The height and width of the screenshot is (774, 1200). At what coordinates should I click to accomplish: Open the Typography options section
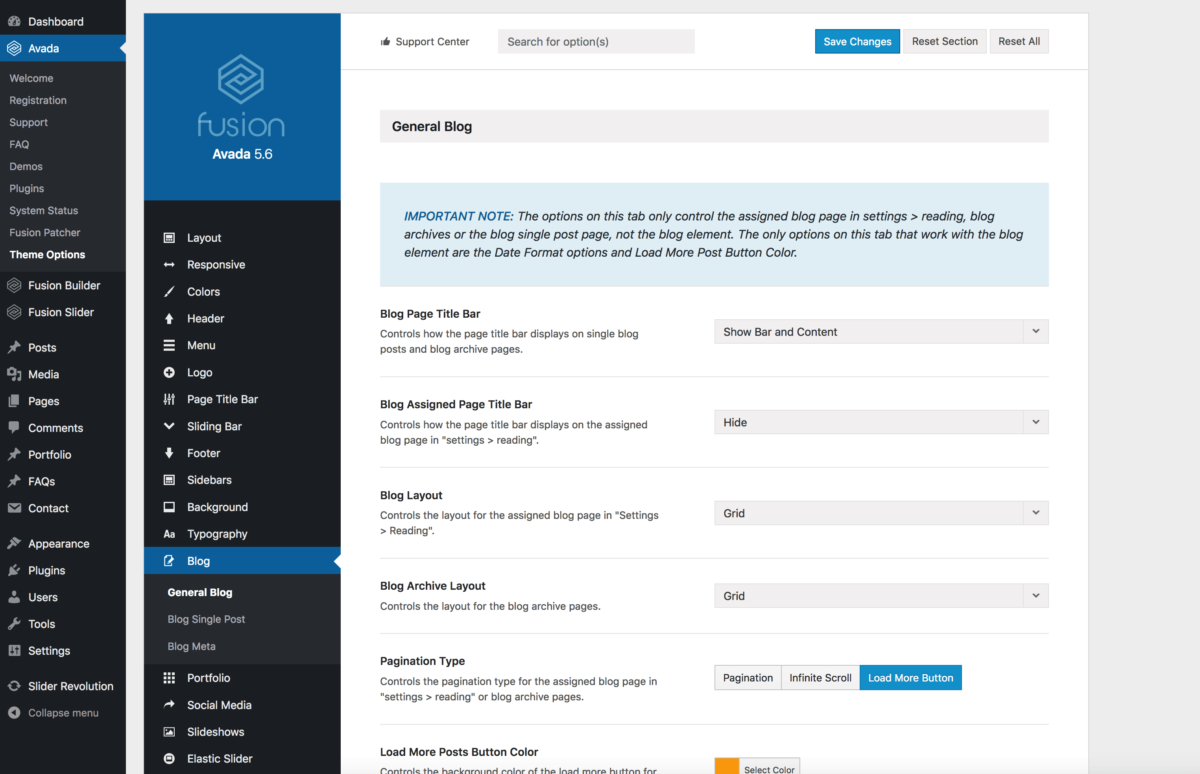point(217,533)
